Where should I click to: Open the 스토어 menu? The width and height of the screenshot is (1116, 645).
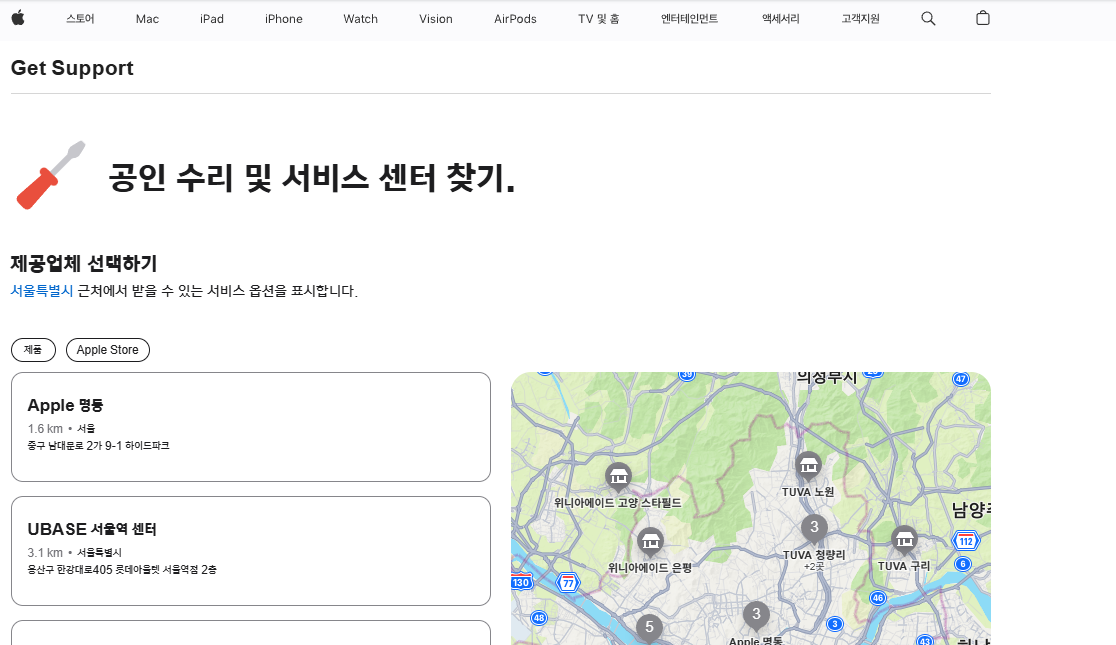(x=80, y=19)
